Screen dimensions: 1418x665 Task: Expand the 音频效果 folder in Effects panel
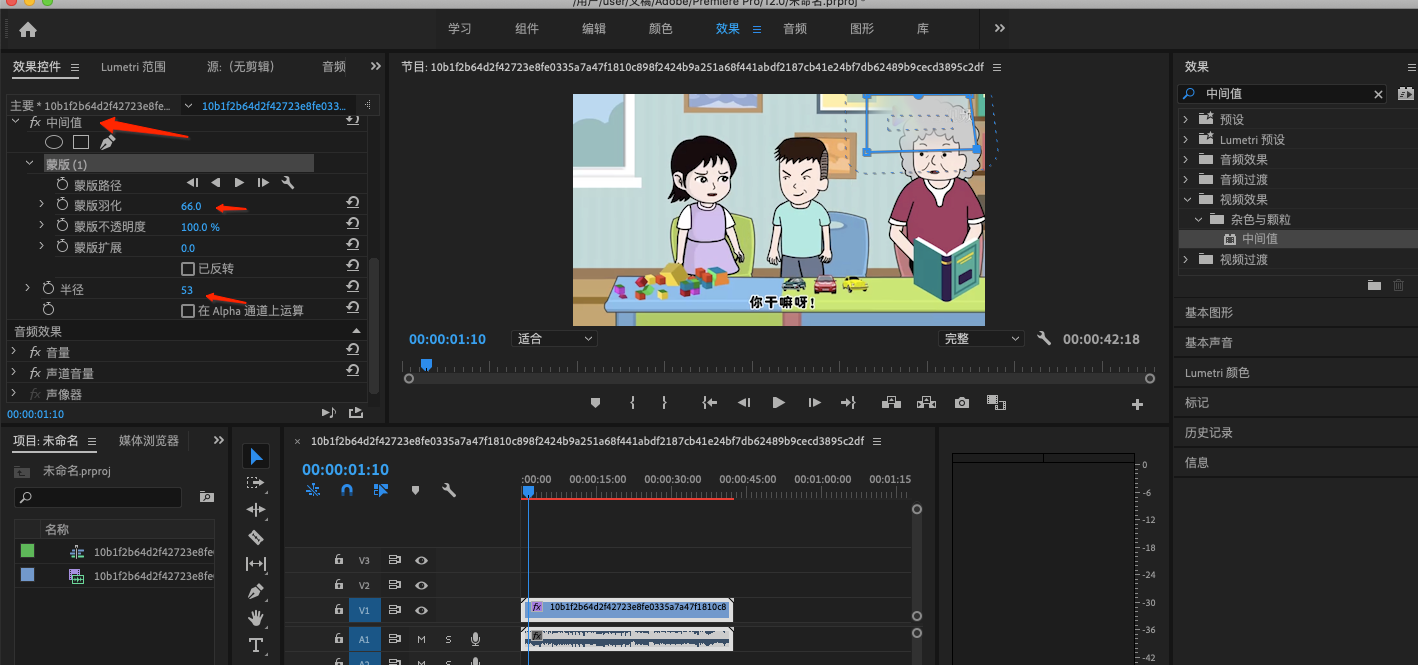tap(1186, 159)
